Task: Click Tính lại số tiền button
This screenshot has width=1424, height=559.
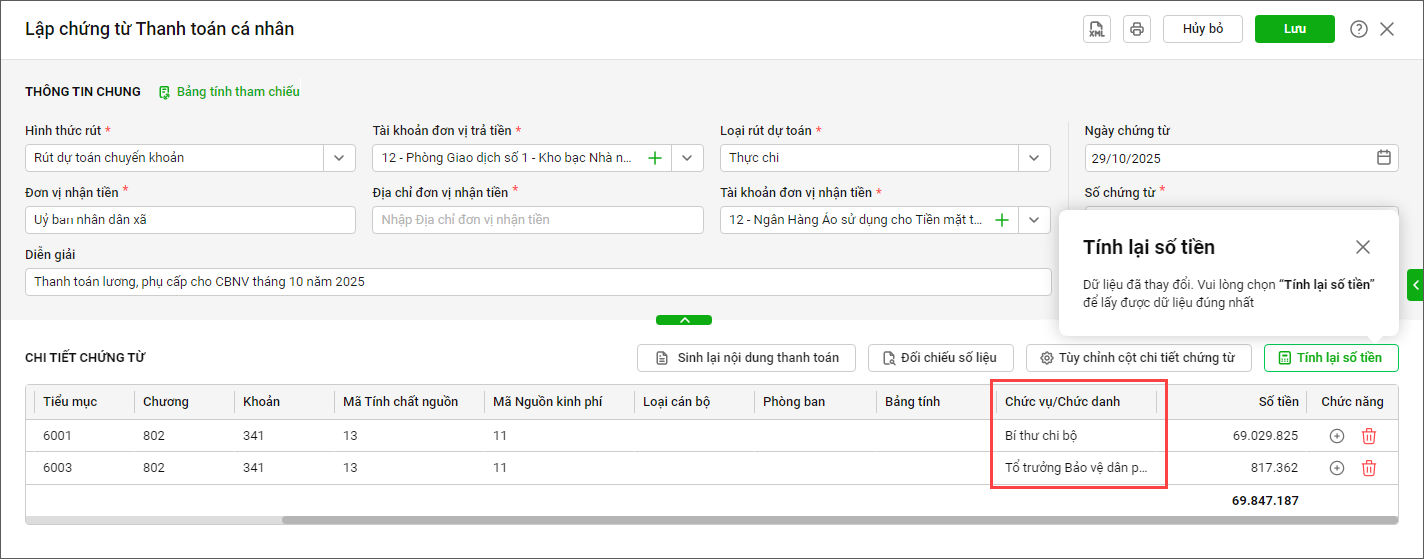Action: [x=1331, y=358]
